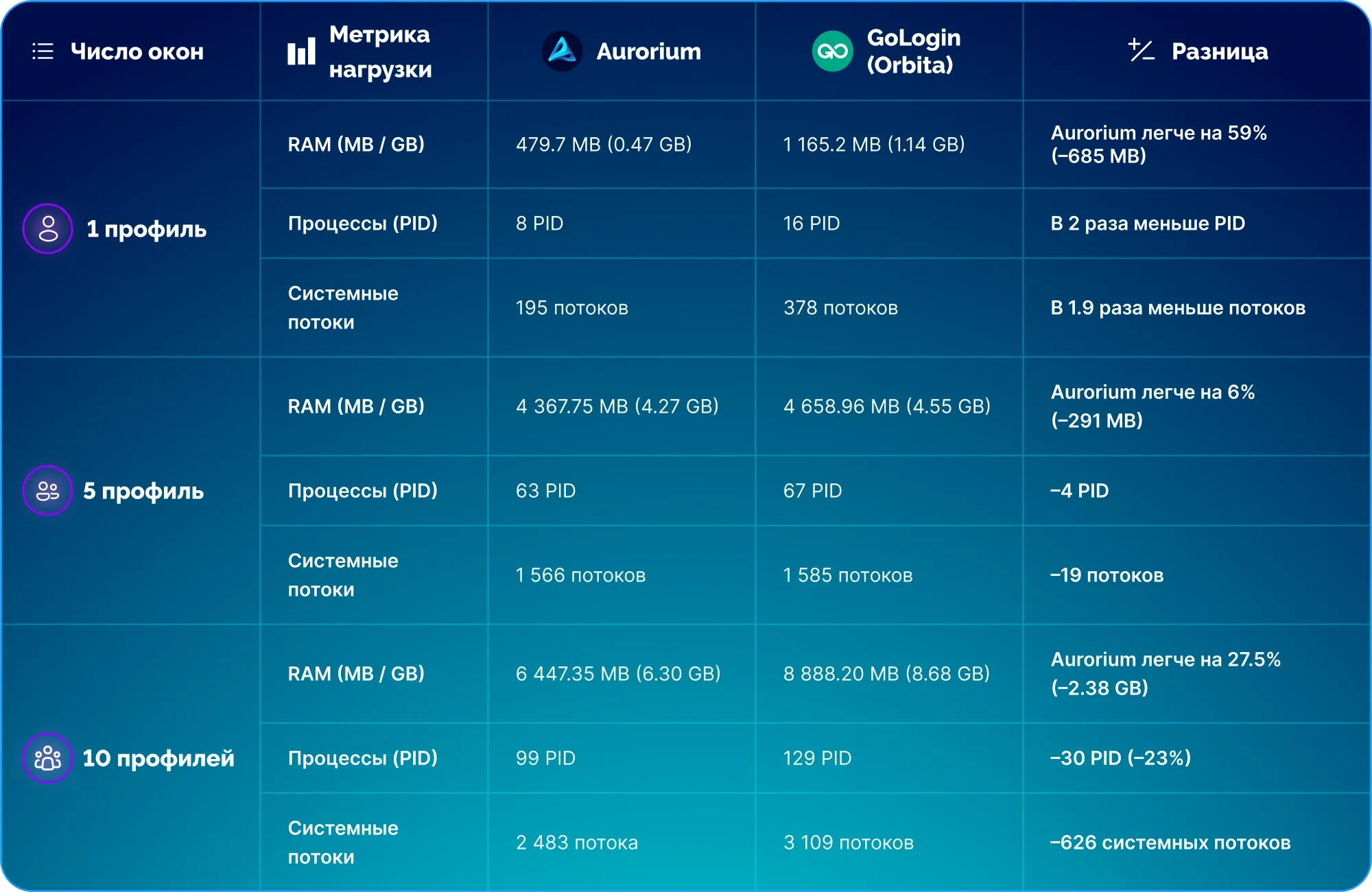Click the value 1 165.2 MB (1.14 GB)

pyautogui.click(x=874, y=145)
